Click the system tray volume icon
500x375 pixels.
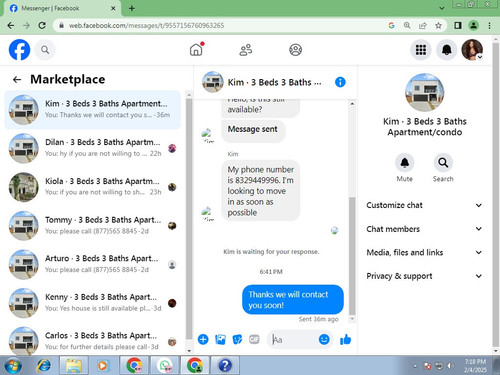[450, 366]
